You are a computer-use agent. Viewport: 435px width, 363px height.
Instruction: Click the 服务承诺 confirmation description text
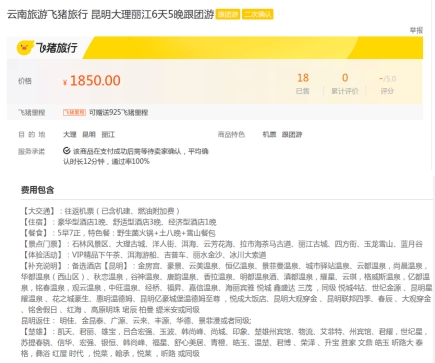136,156
